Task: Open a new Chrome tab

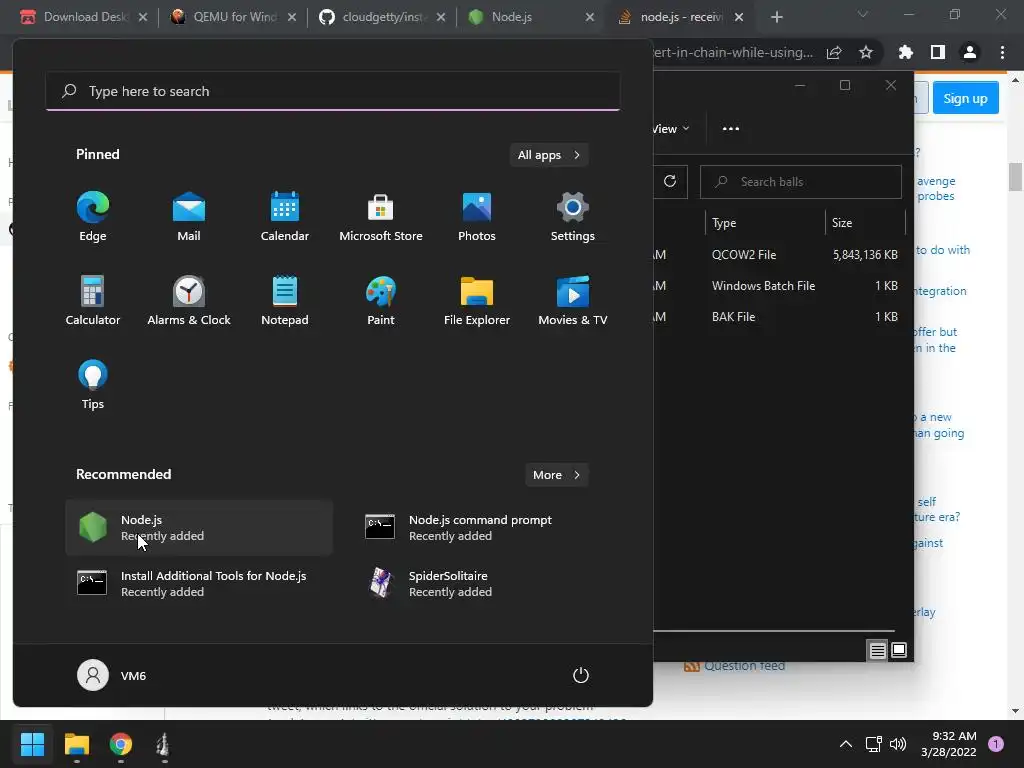Action: pos(776,17)
